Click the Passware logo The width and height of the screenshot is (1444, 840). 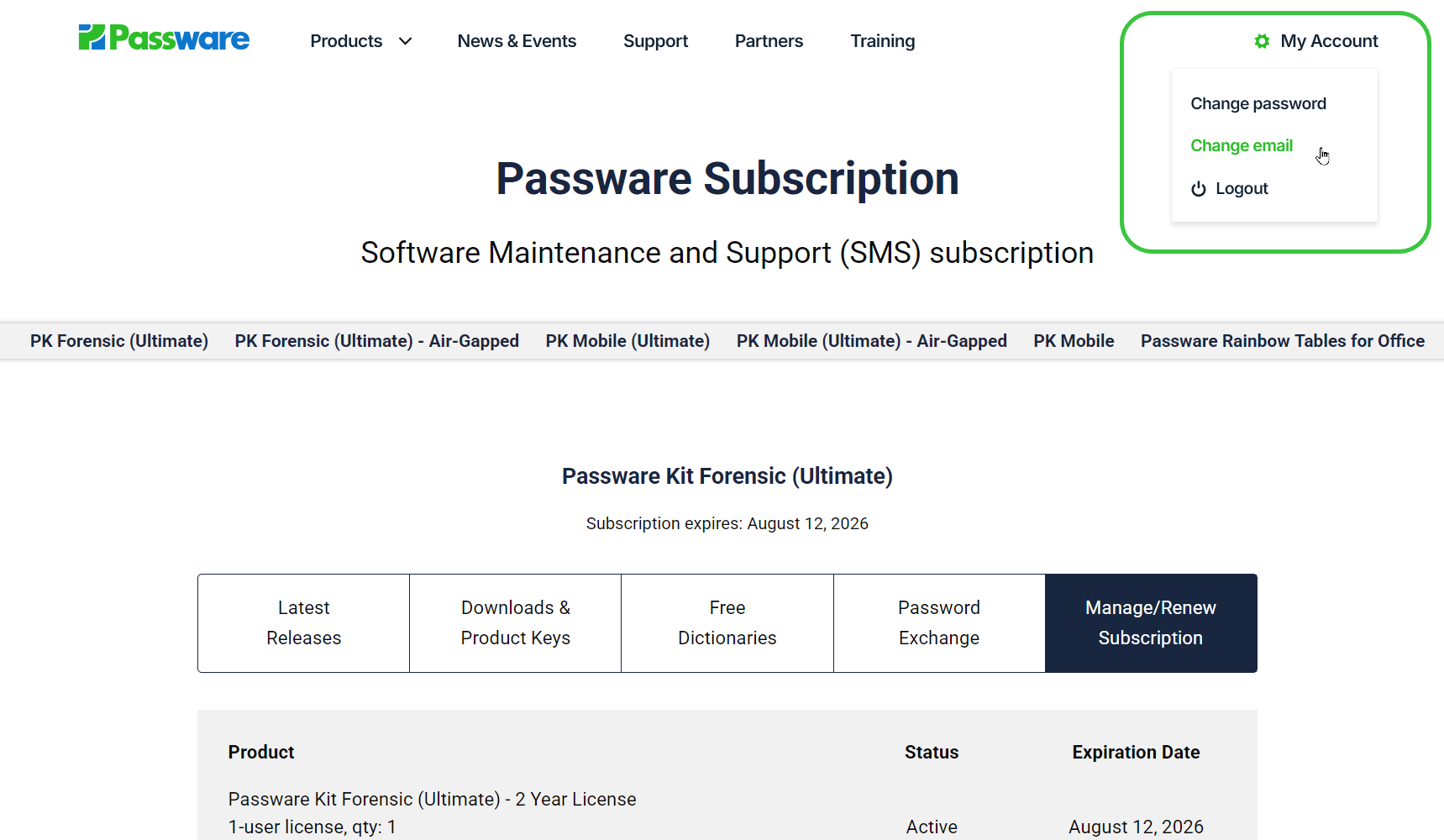164,38
